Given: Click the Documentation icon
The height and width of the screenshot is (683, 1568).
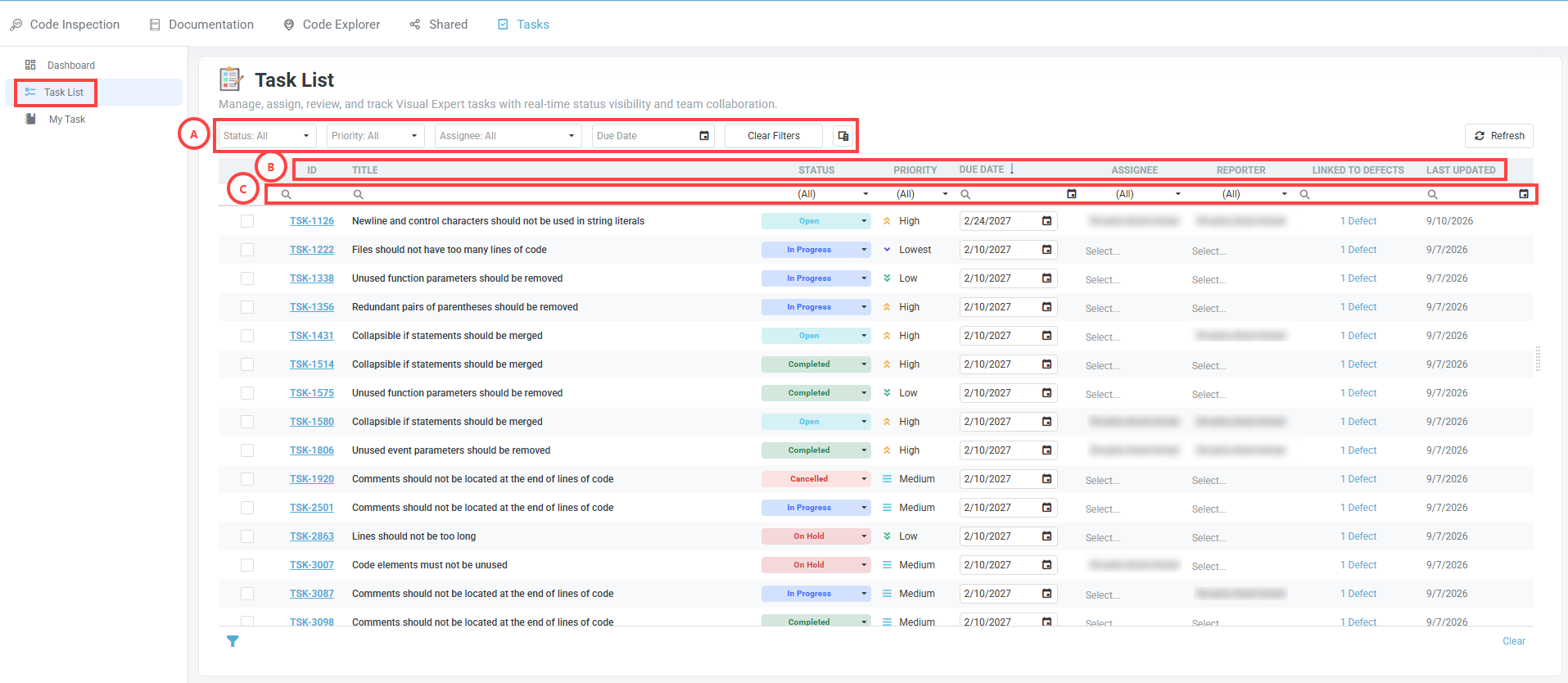Looking at the screenshot, I should 155,25.
